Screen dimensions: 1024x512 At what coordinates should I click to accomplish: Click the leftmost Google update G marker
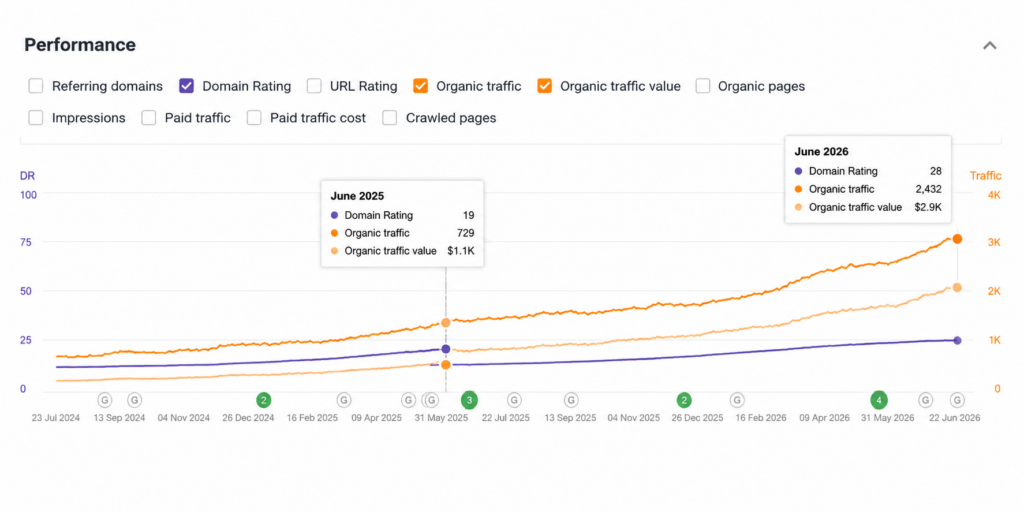pos(105,400)
